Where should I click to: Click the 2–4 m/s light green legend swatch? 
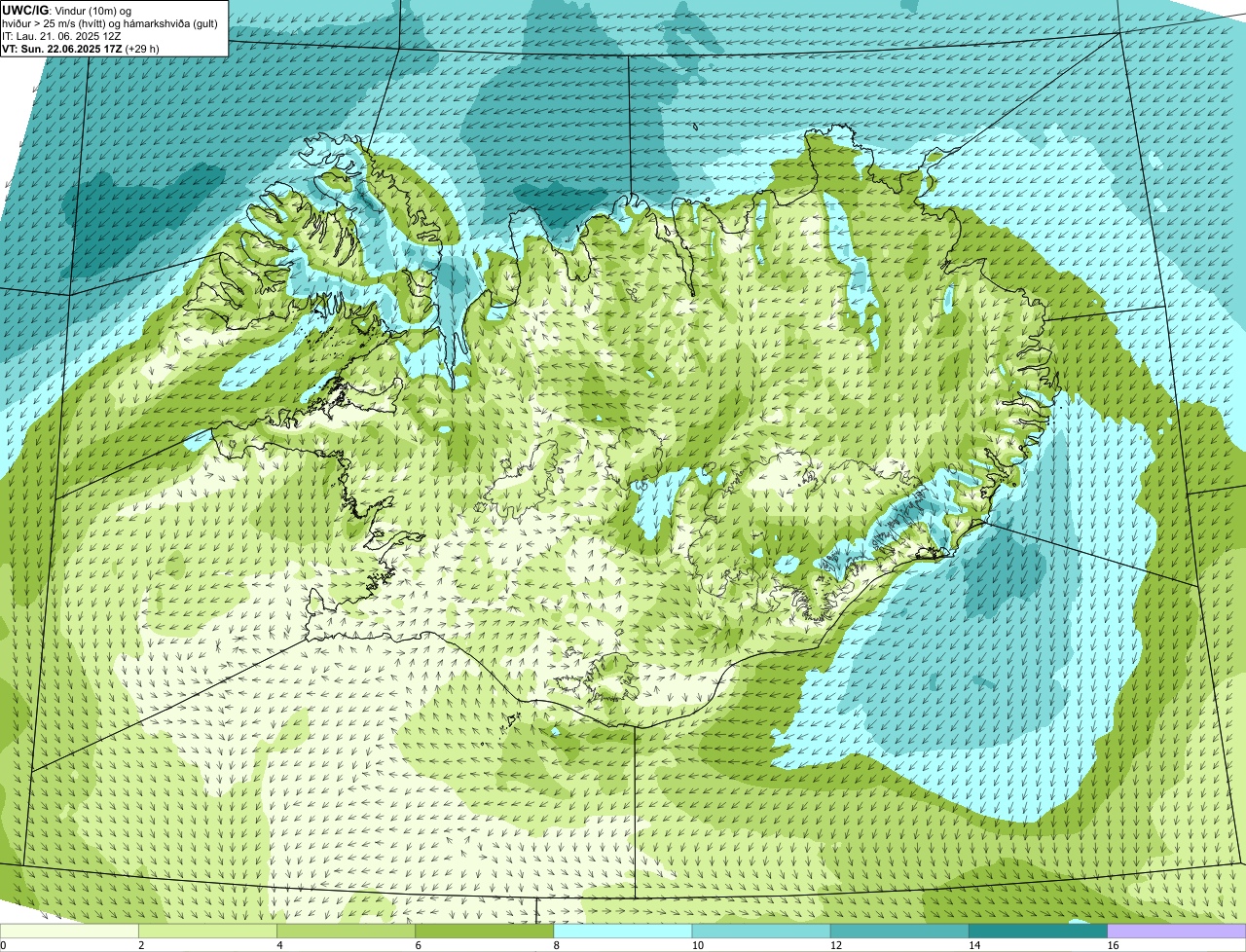207,932
